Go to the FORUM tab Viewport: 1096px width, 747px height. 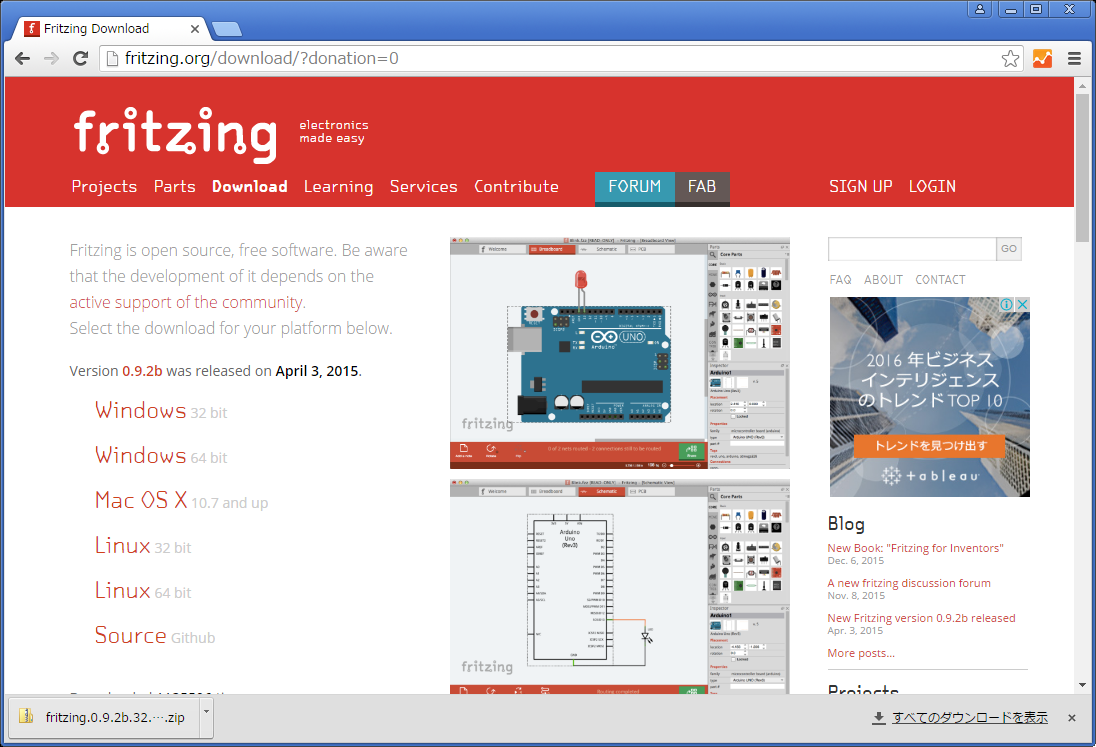(635, 187)
